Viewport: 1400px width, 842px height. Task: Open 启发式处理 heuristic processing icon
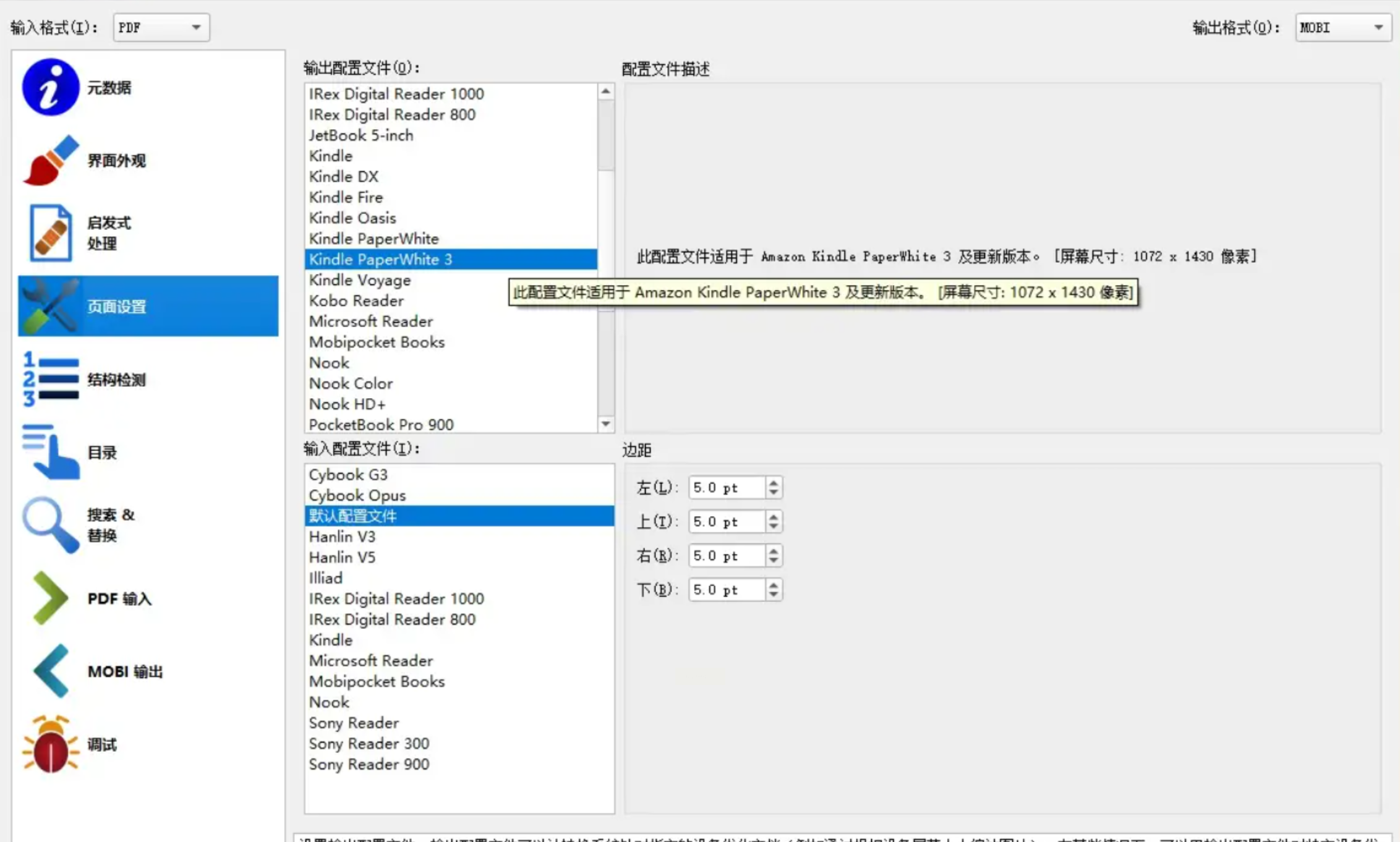coord(50,233)
